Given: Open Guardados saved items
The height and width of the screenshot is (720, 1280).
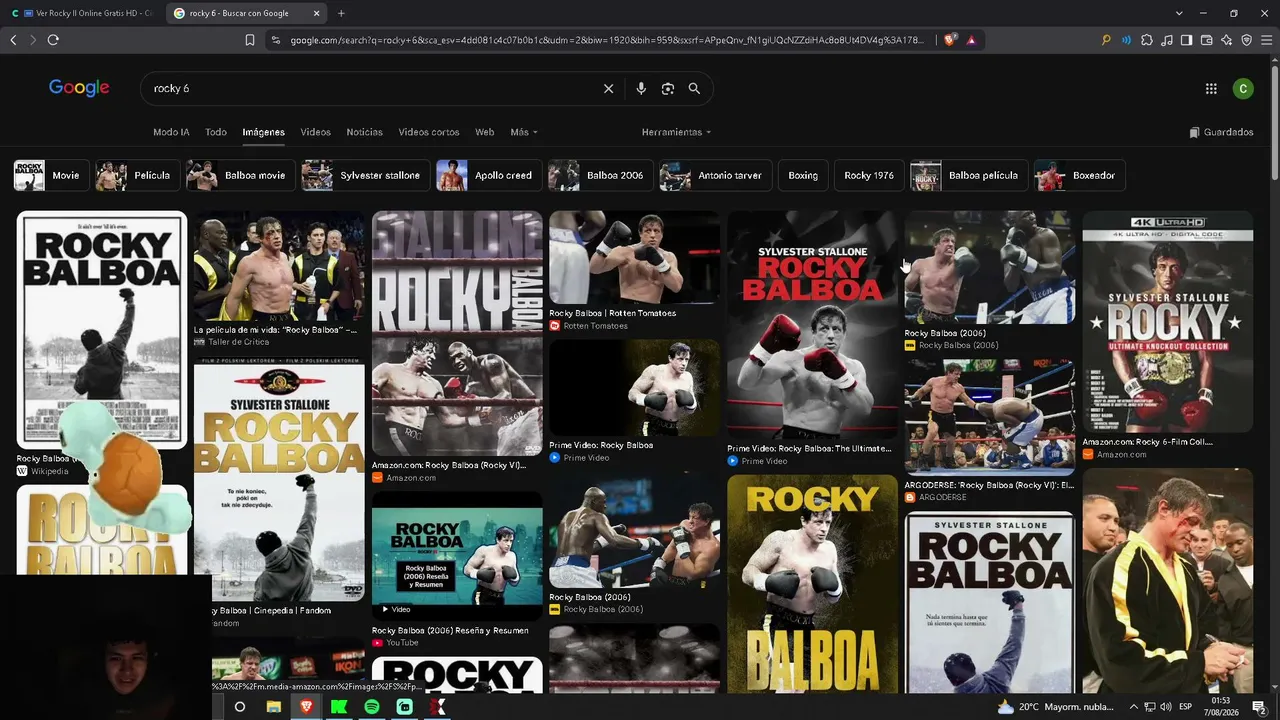Looking at the screenshot, I should pyautogui.click(x=1221, y=132).
